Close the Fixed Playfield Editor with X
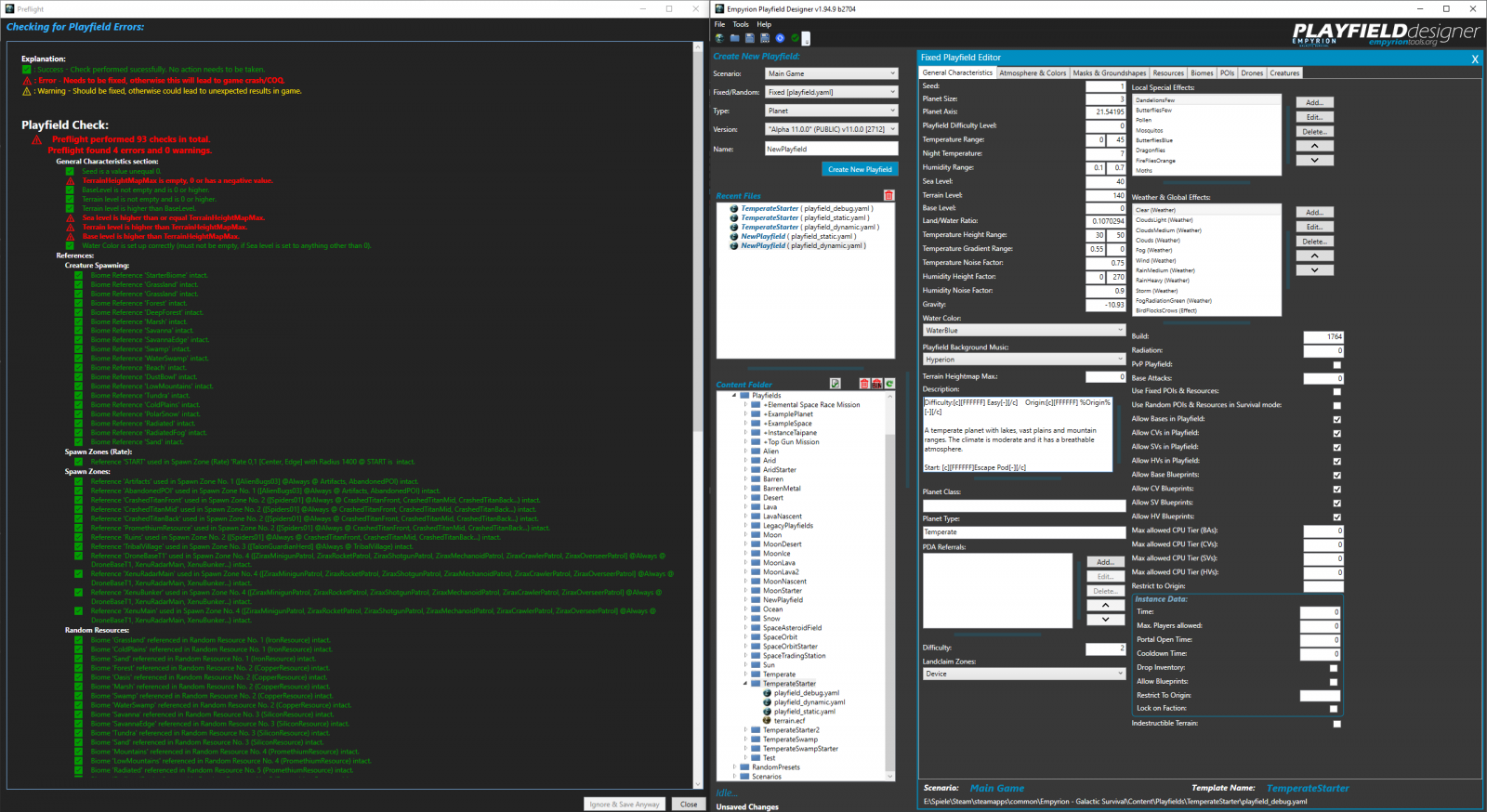 1474,59
